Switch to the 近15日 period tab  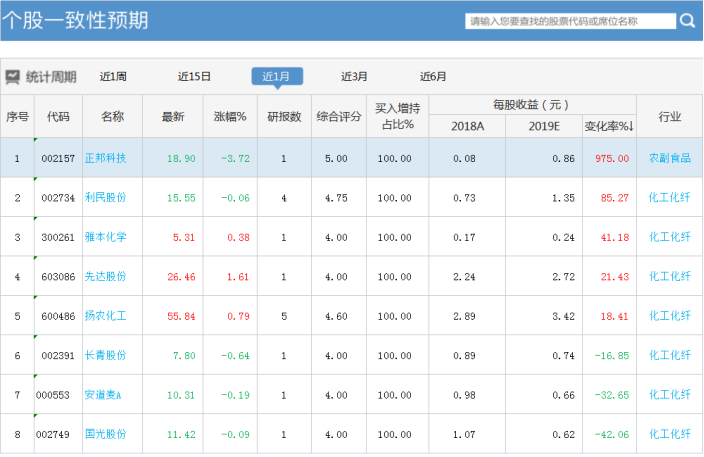pos(194,76)
